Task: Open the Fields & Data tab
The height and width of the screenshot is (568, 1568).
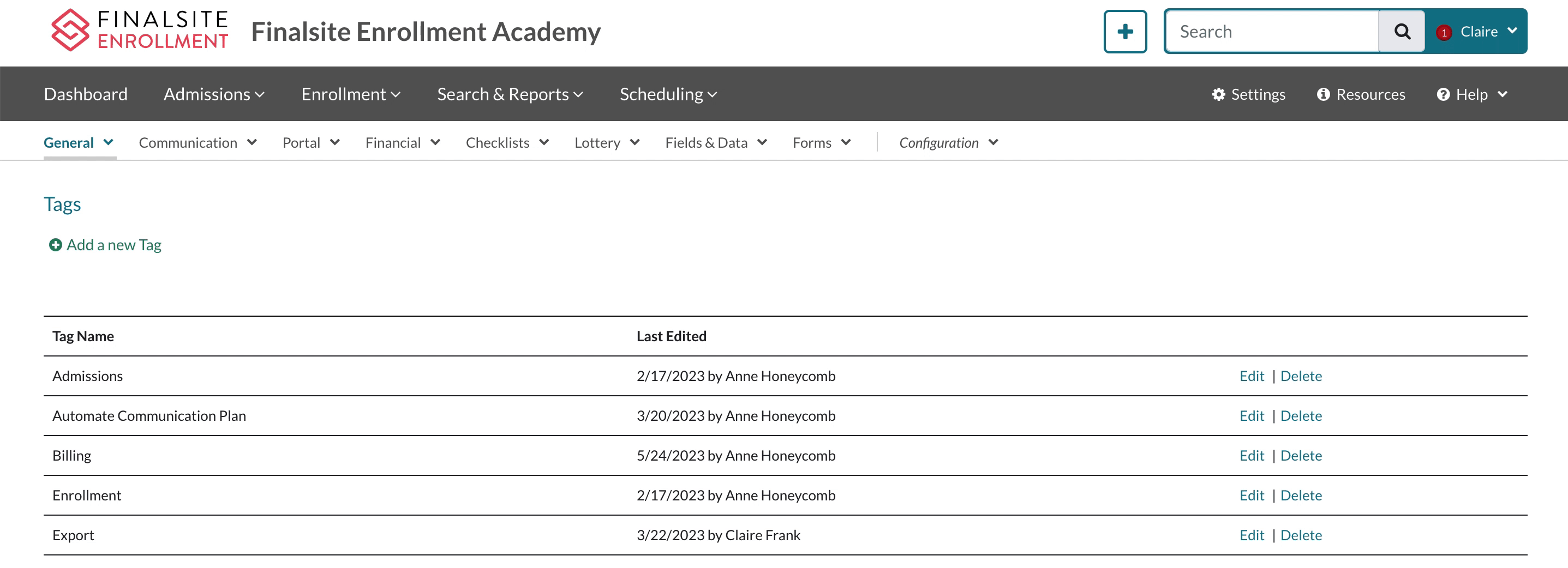Action: tap(715, 143)
